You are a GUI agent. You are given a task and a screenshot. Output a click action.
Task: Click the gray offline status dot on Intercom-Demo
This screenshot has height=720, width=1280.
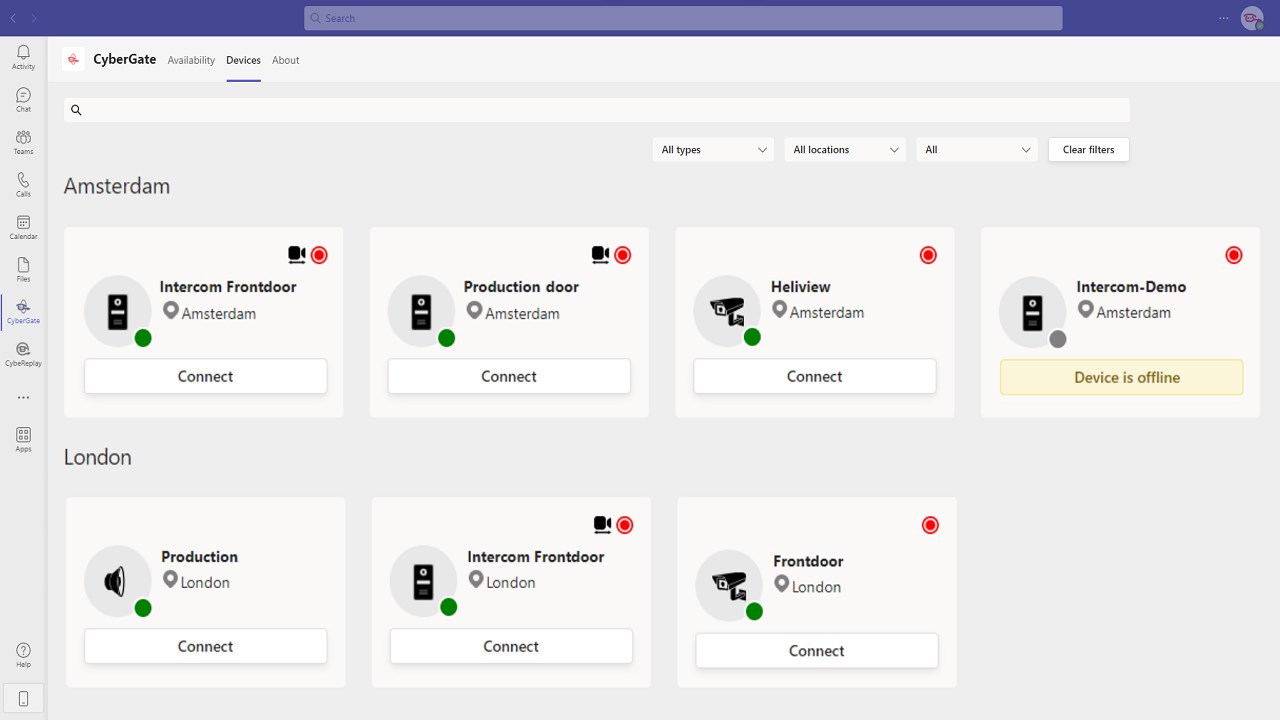1058,339
